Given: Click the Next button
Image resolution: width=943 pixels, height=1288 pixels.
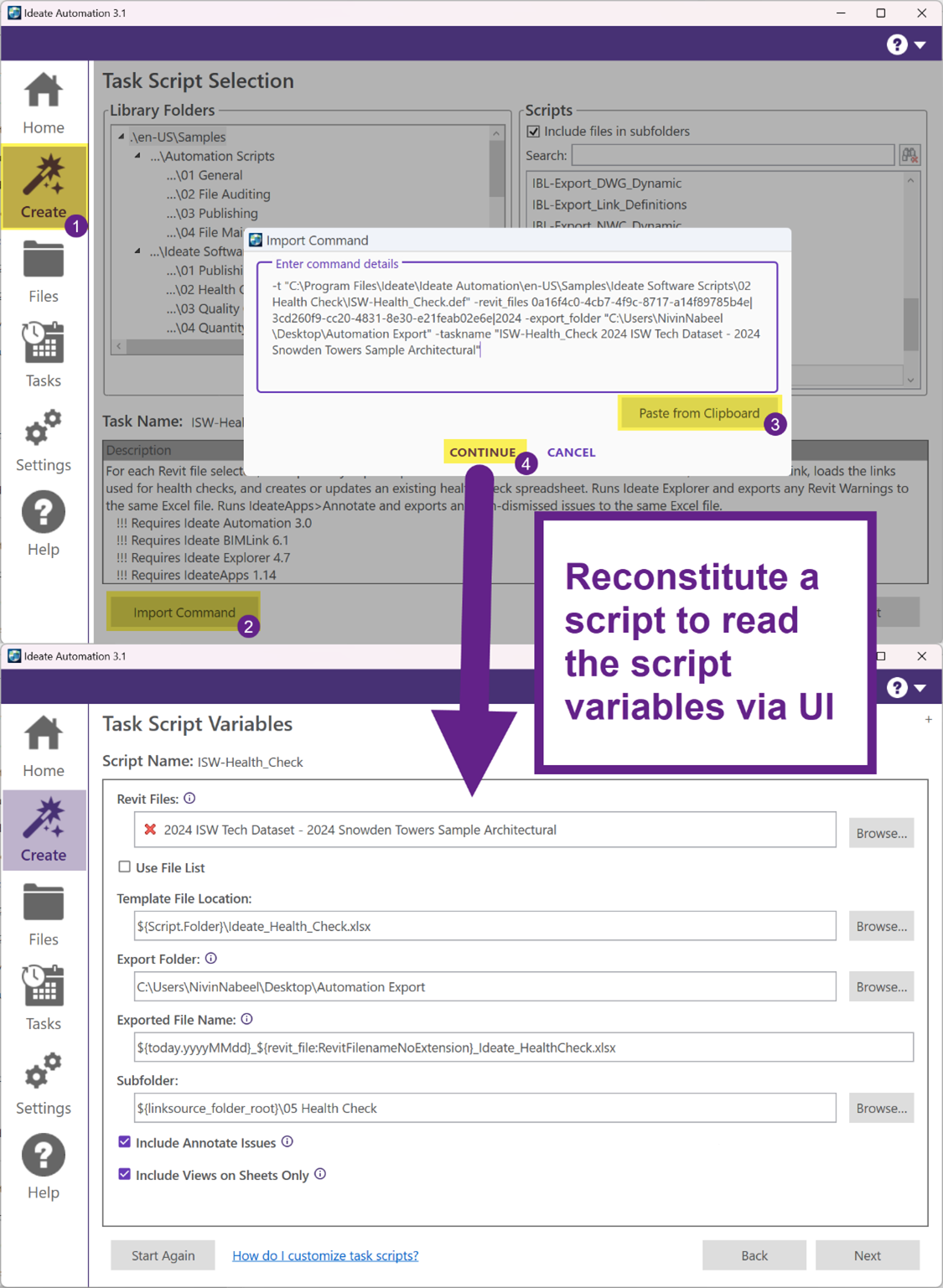Looking at the screenshot, I should (868, 1255).
